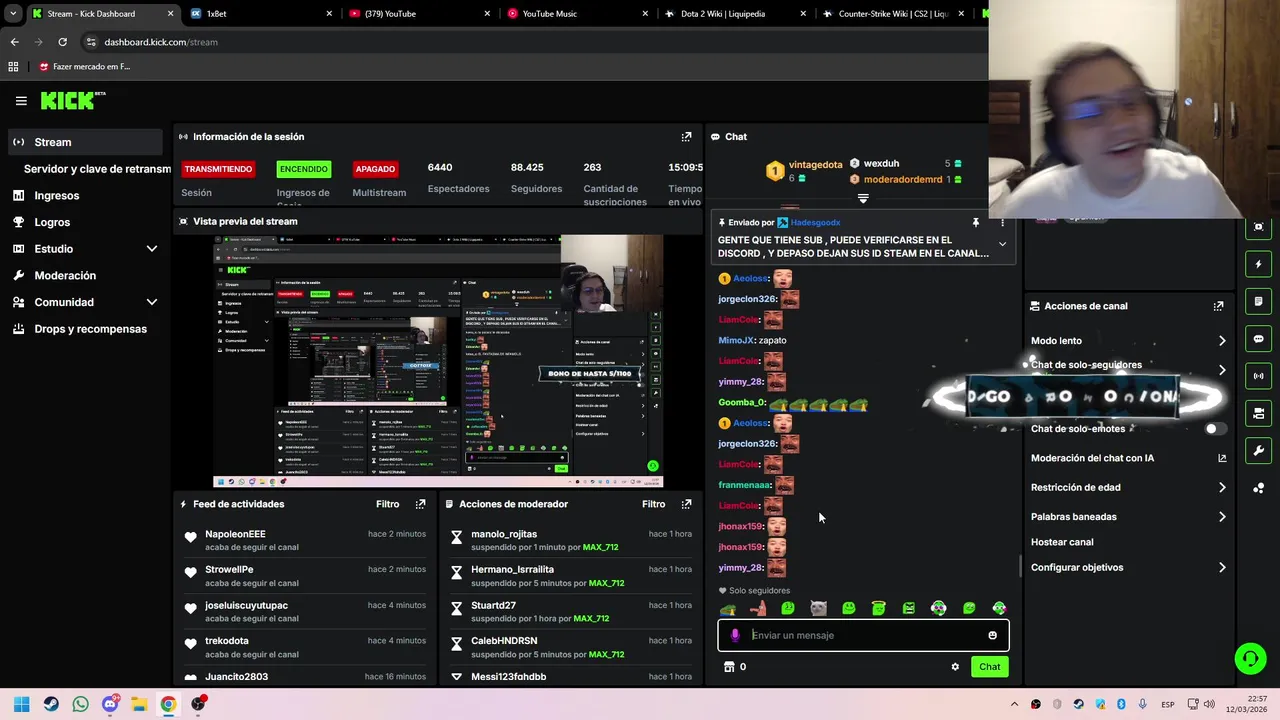Viewport: 1280px width, 720px height.
Task: Click the stream preview thumbnail
Action: (438, 361)
